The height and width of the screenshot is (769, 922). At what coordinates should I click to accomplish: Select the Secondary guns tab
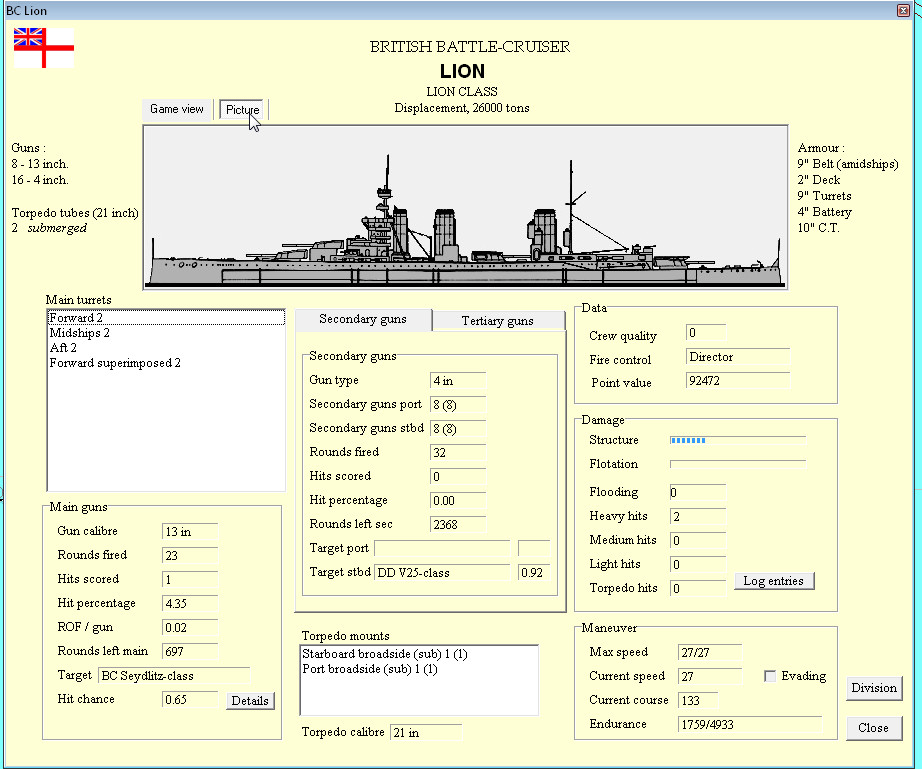click(x=363, y=319)
